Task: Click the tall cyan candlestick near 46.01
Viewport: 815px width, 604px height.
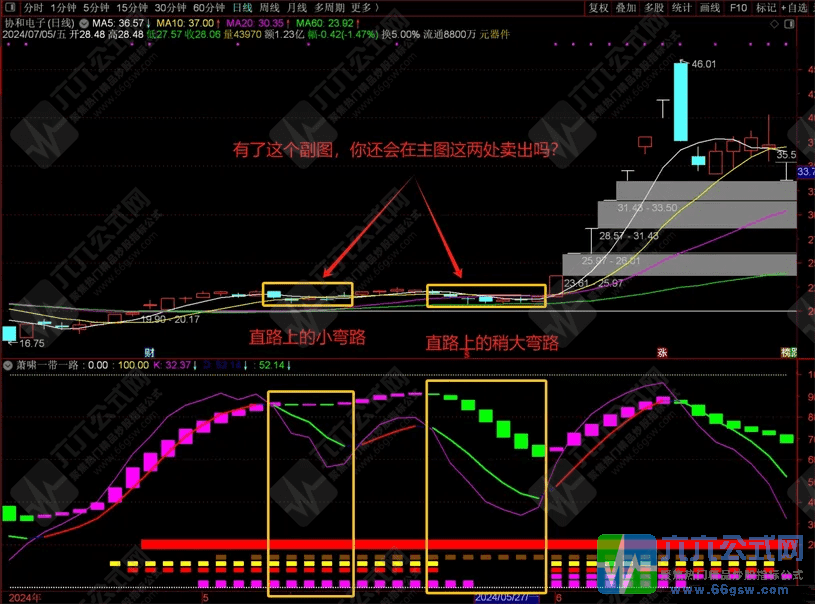Action: [681, 102]
